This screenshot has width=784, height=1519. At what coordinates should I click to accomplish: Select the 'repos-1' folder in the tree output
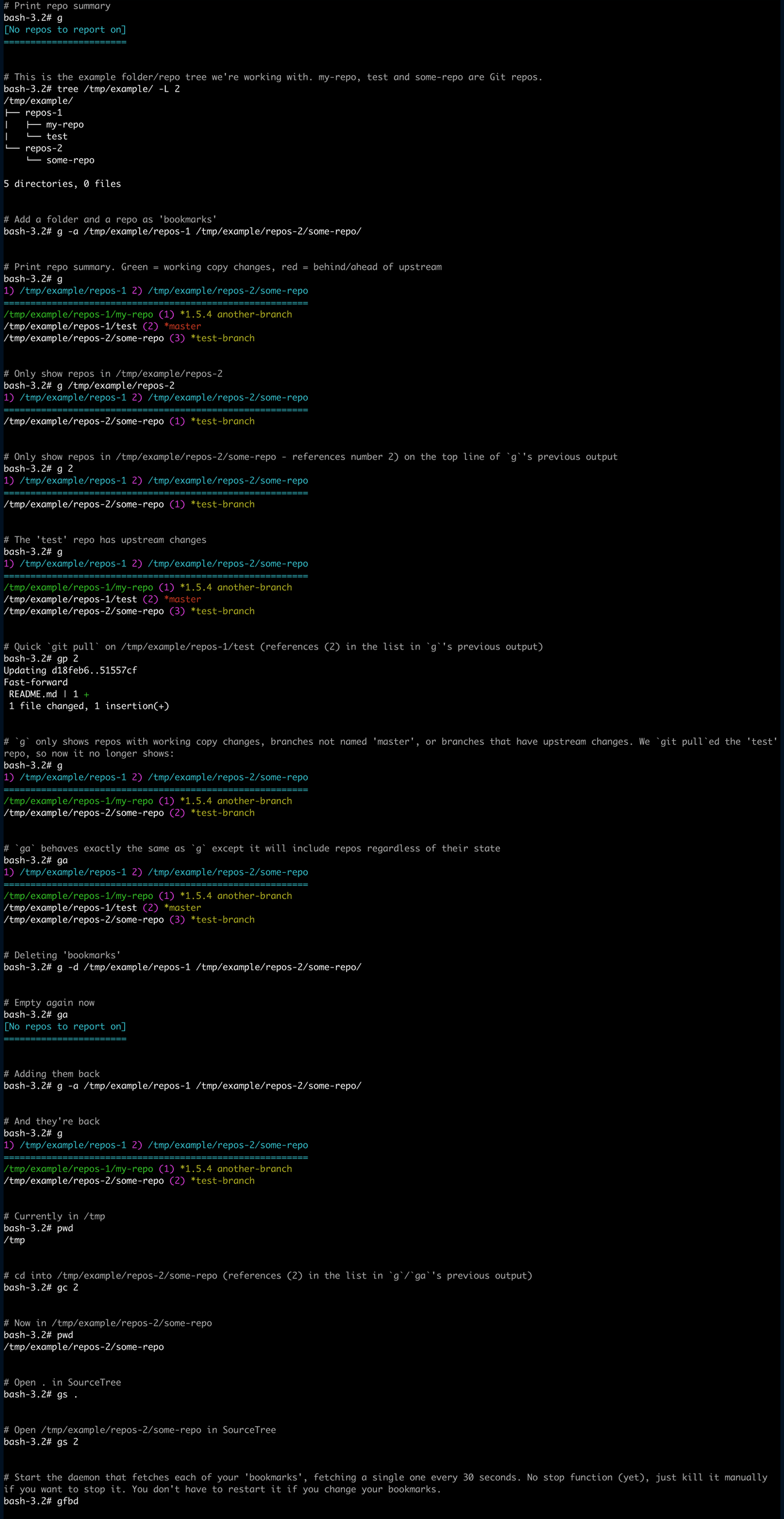44,112
